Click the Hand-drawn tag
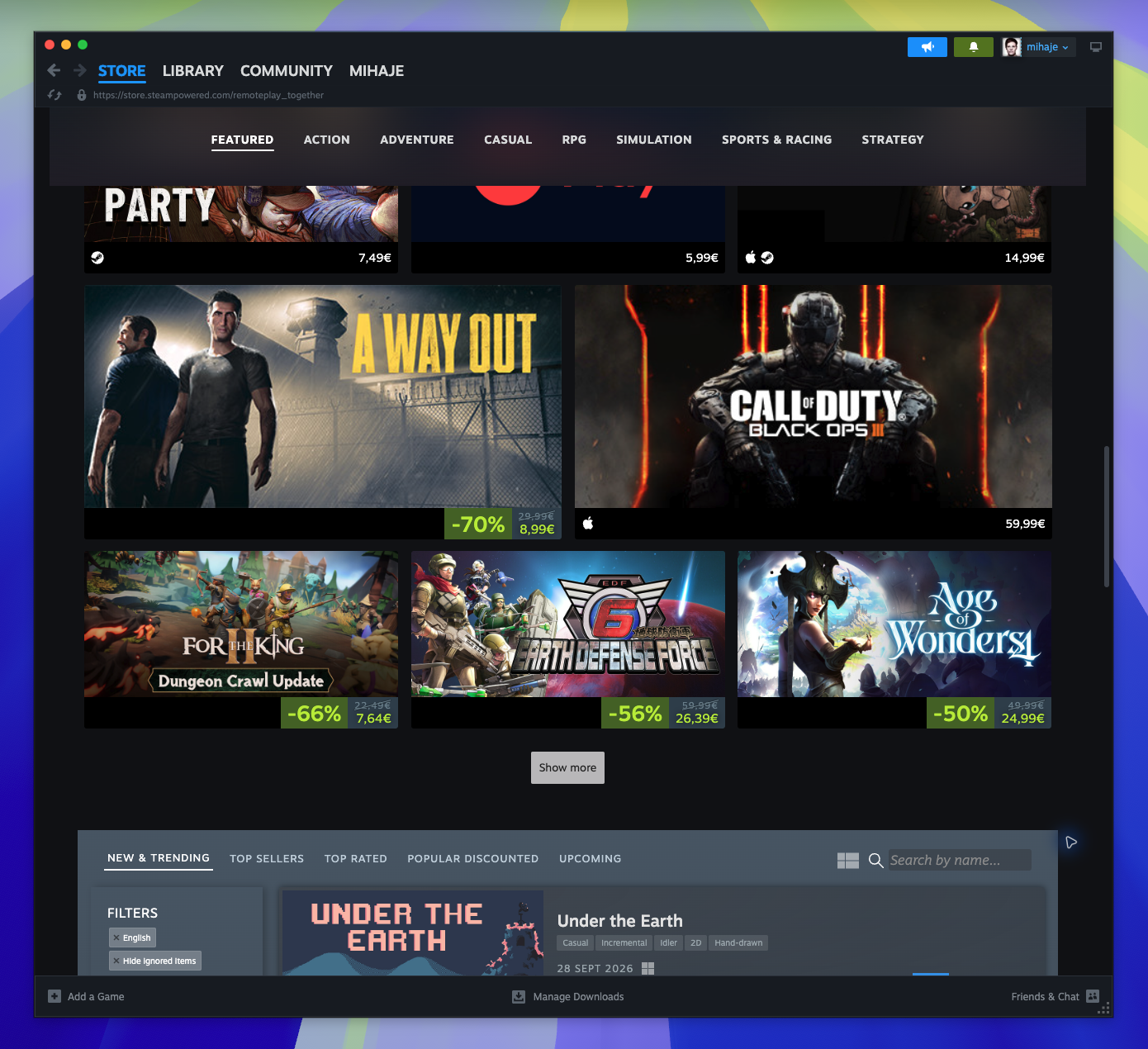This screenshot has width=1148, height=1049. tap(738, 942)
